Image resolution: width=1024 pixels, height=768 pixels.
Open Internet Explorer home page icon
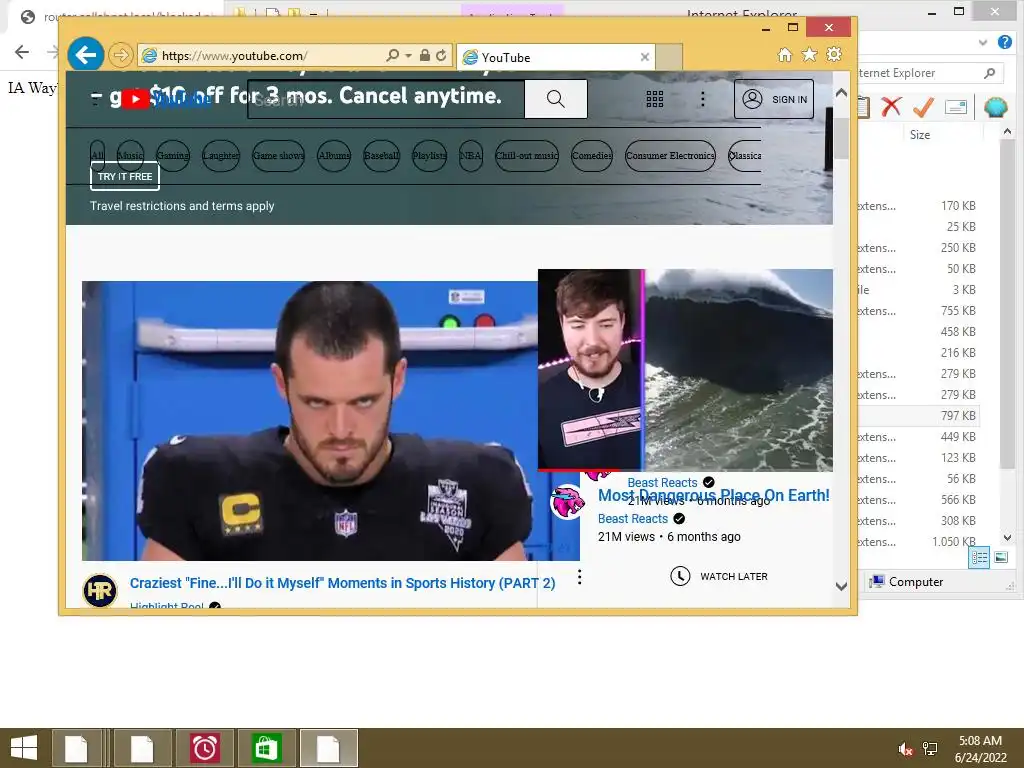pos(785,55)
